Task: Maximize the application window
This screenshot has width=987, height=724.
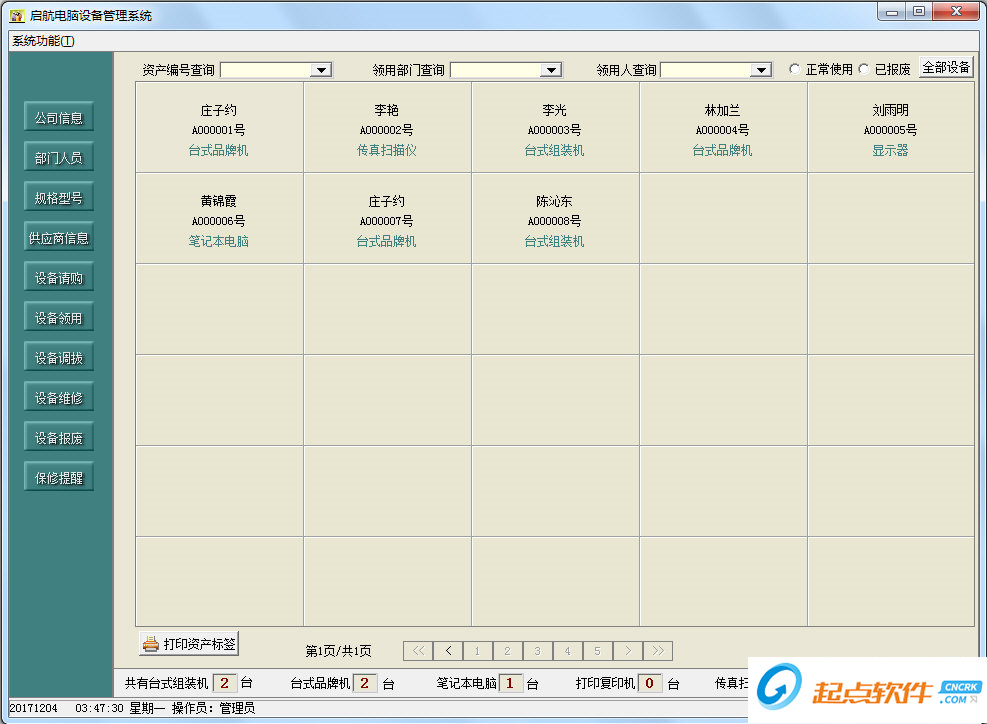Action: pyautogui.click(x=919, y=11)
